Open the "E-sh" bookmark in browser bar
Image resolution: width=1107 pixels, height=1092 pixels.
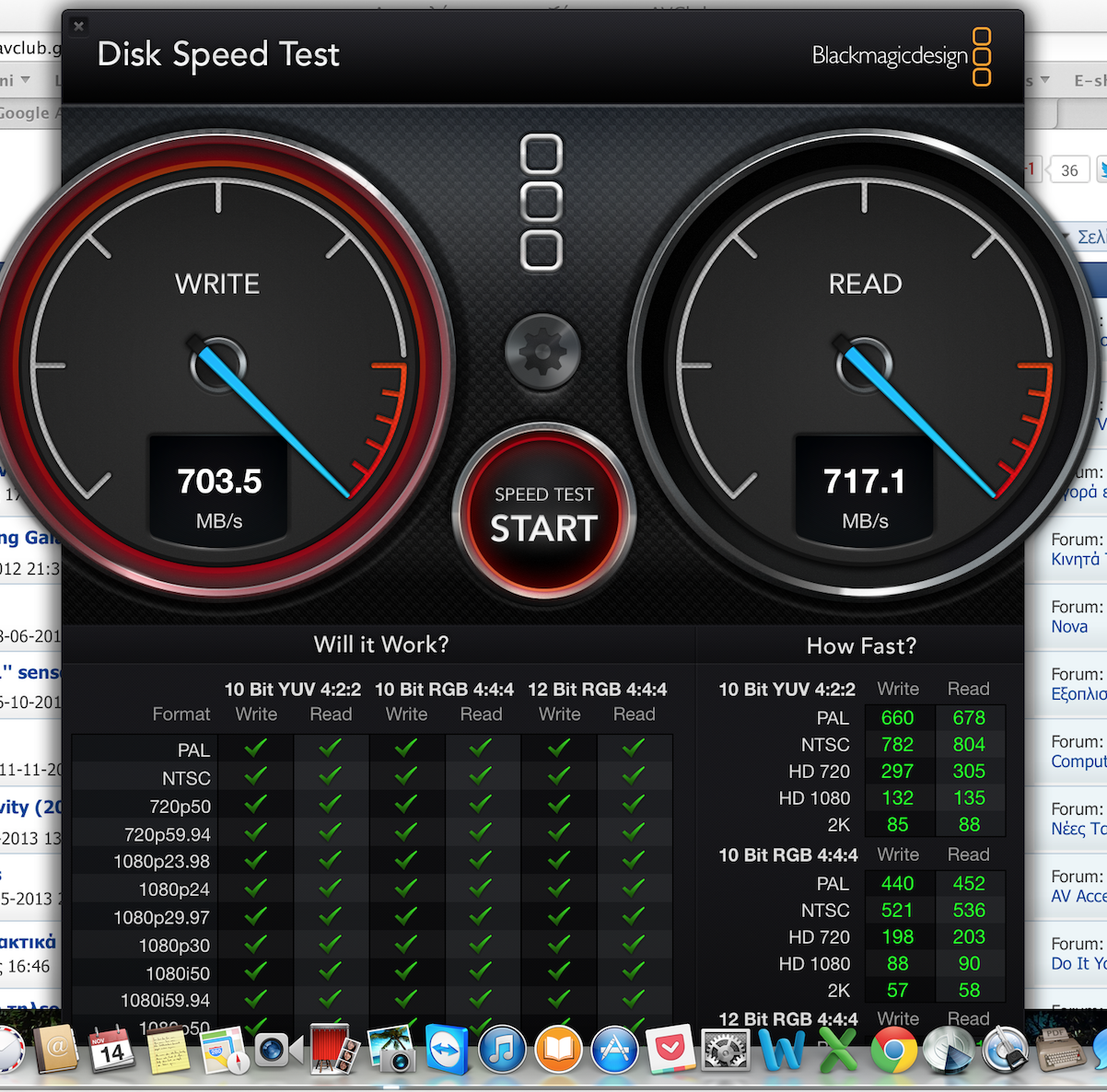tap(1090, 81)
